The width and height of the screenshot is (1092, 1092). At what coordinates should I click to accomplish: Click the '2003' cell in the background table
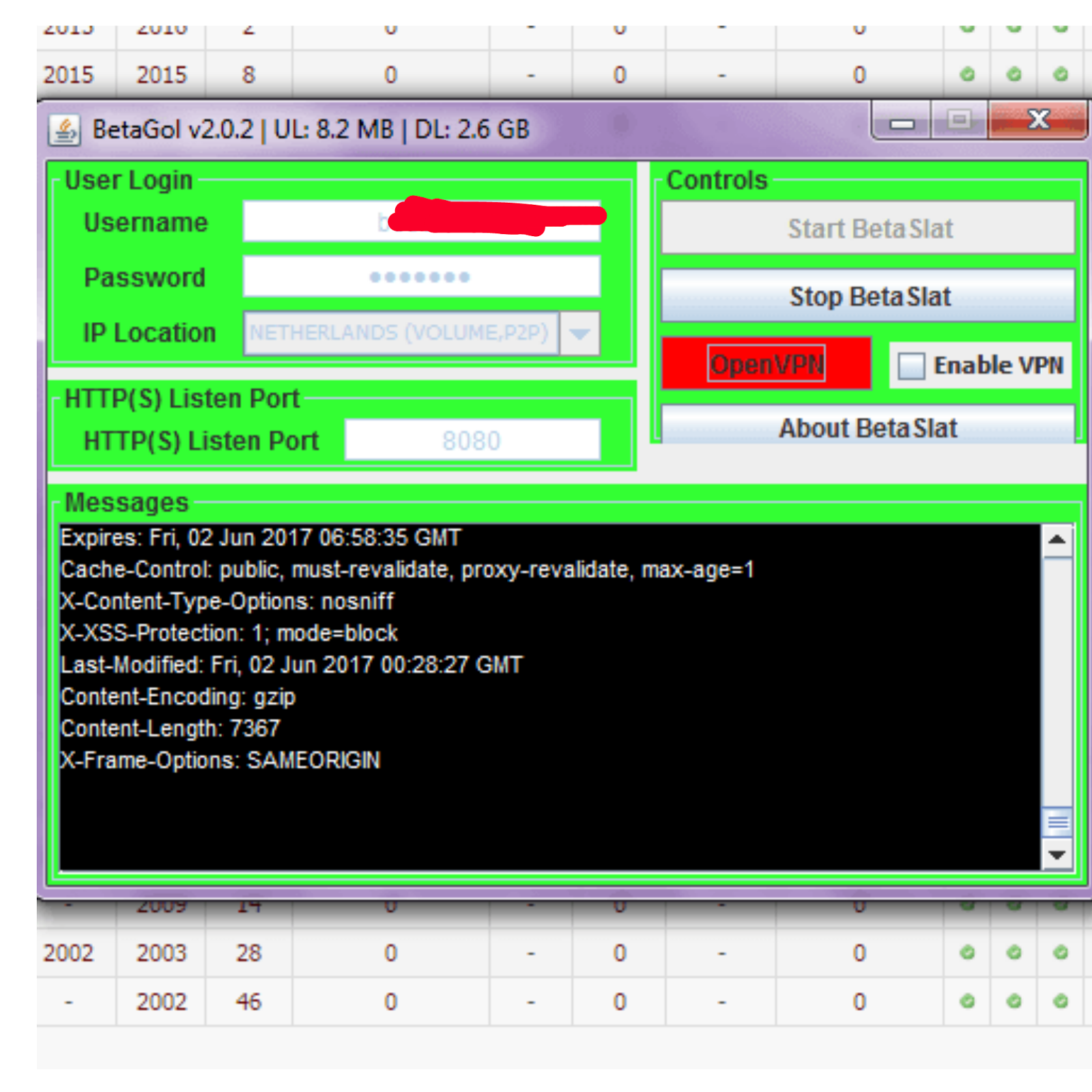click(161, 953)
